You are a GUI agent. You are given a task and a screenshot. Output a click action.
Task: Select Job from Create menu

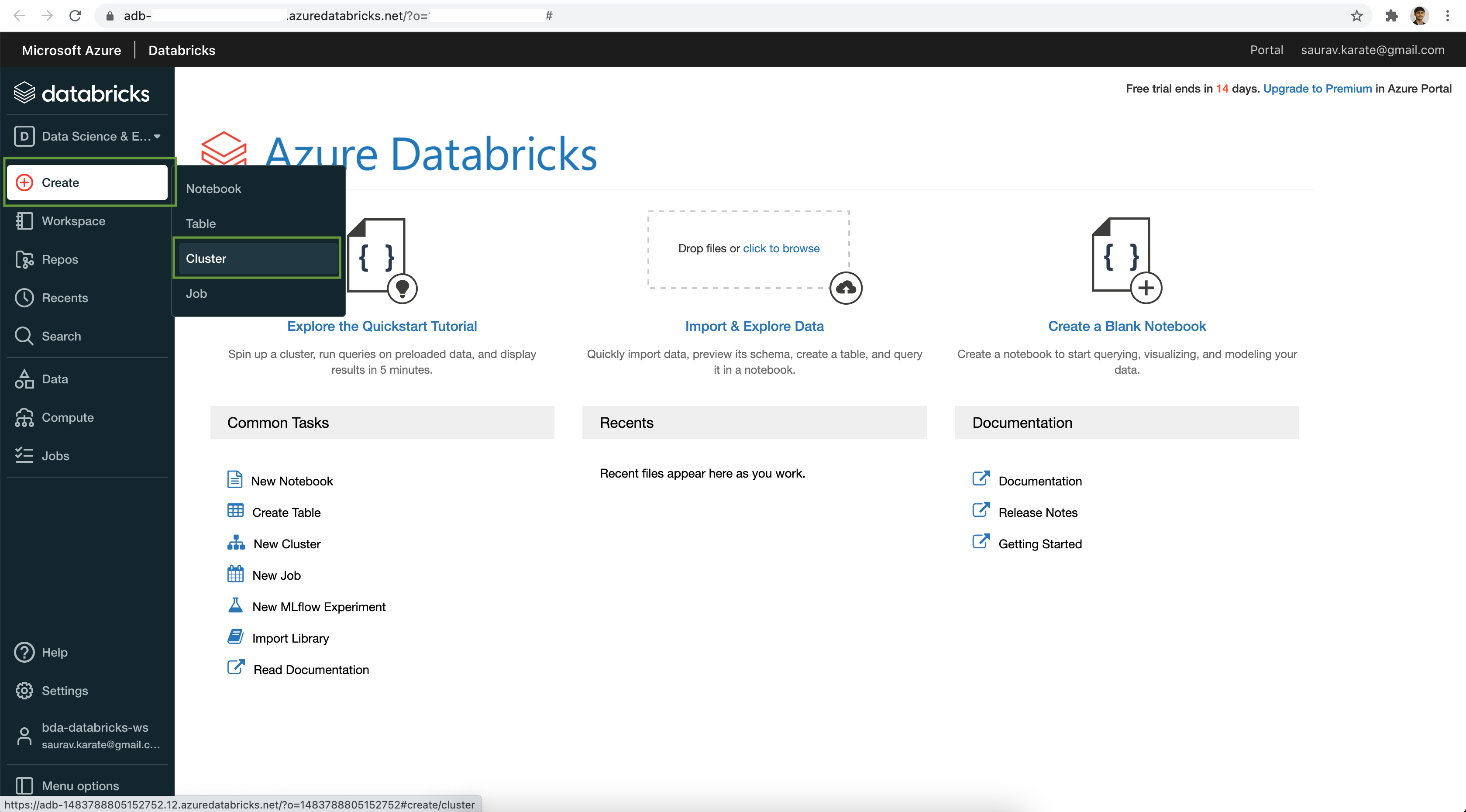click(x=258, y=294)
